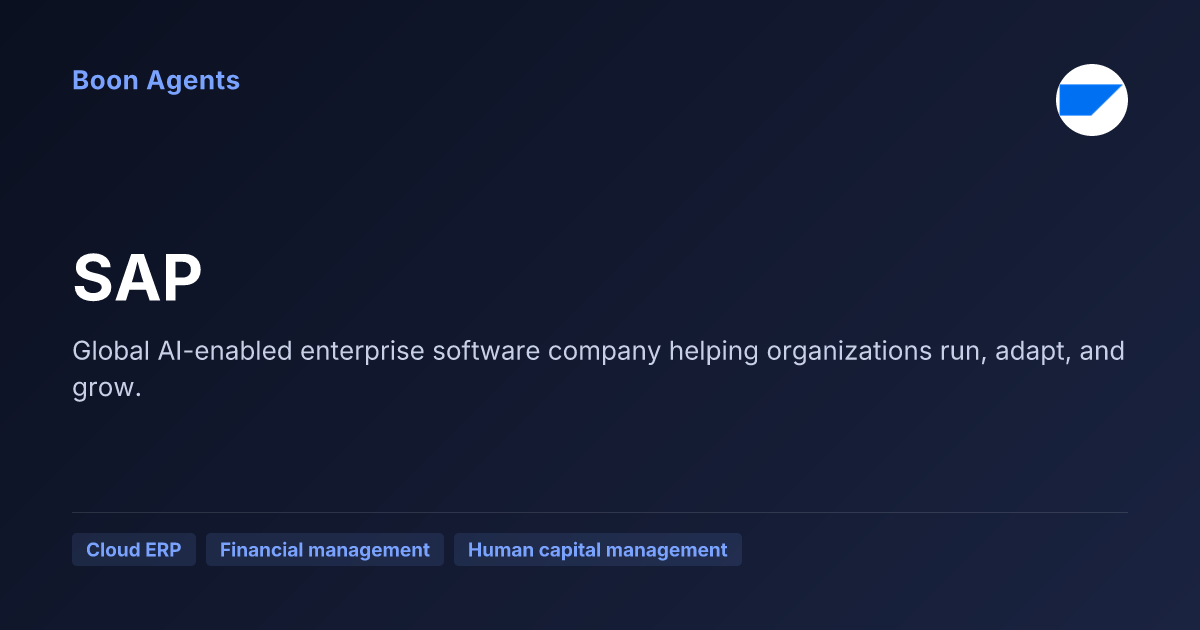Click the SAP heading

[x=138, y=278]
